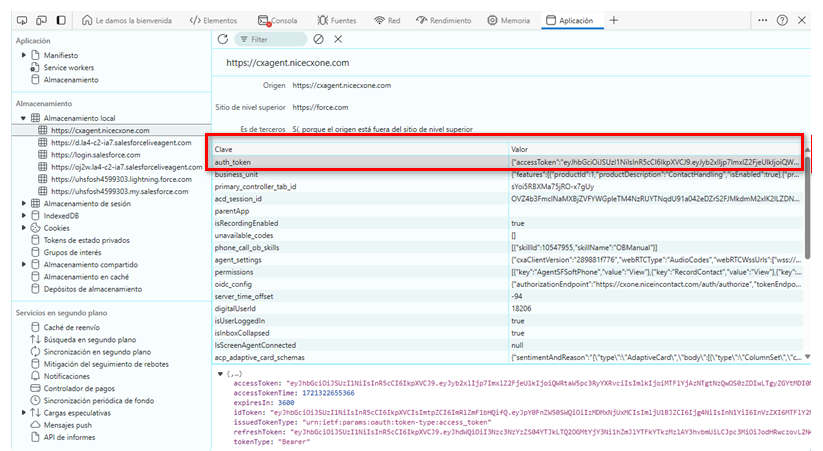Toggle the sidebar dock icon
This screenshot has height=451, width=823.
(x=61, y=20)
